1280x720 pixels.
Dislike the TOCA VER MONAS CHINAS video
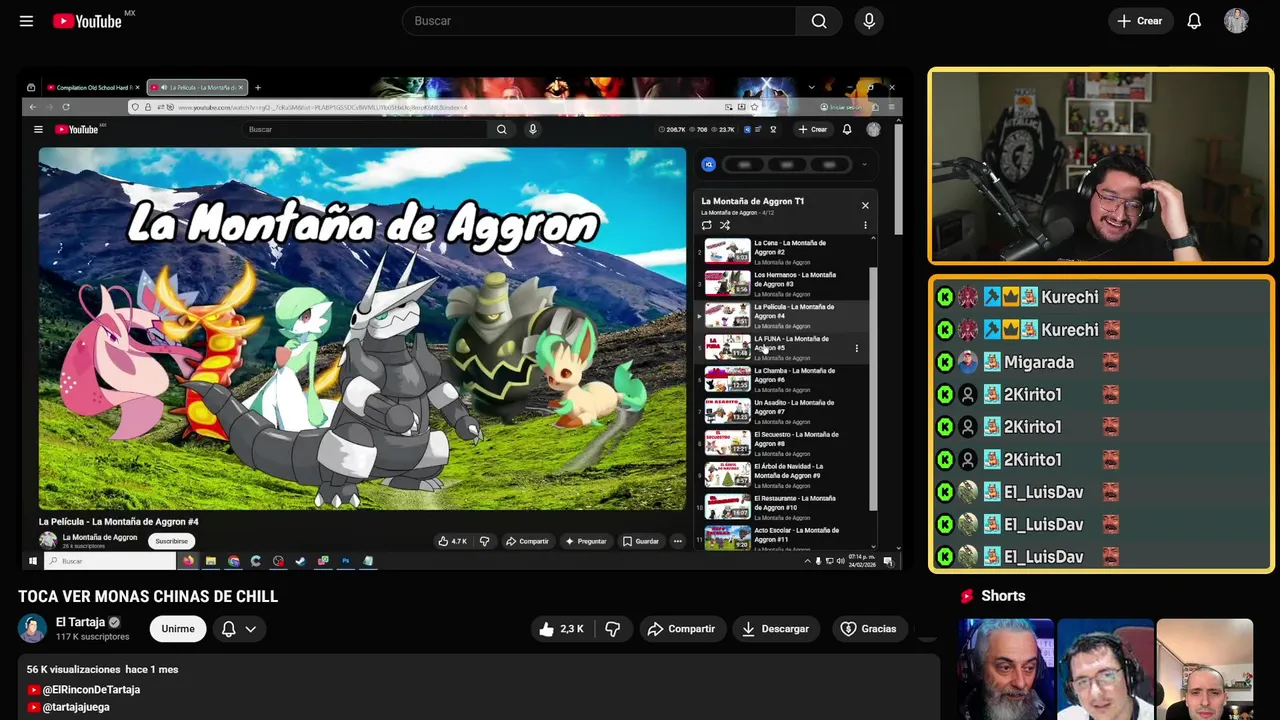pos(613,629)
